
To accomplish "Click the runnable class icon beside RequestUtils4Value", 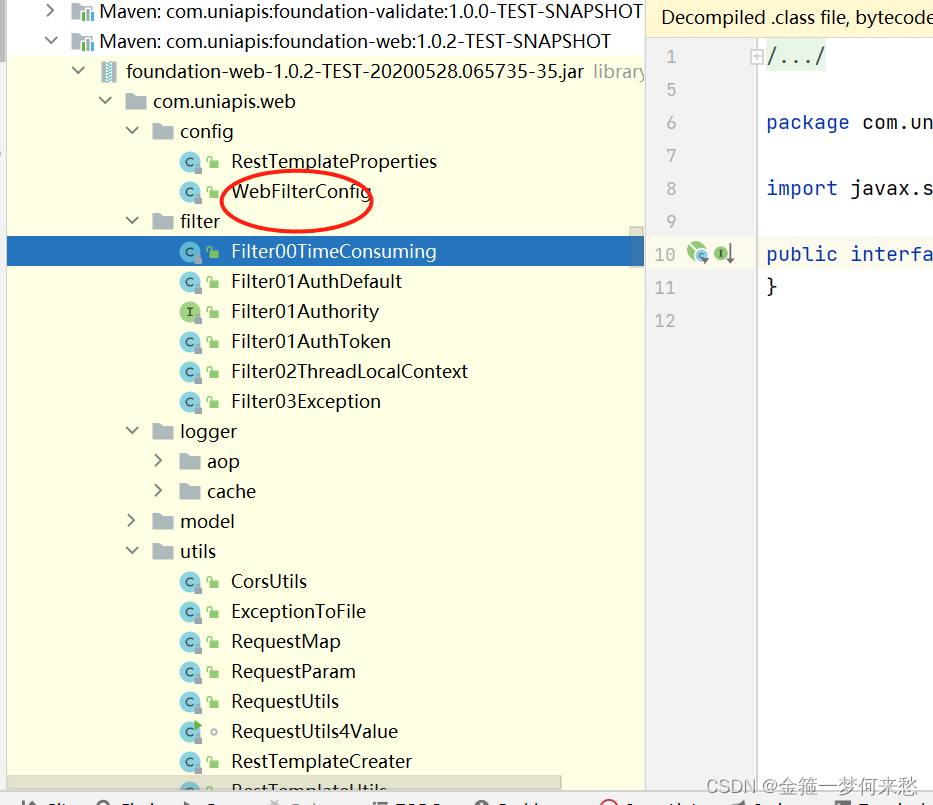I will (x=190, y=731).
